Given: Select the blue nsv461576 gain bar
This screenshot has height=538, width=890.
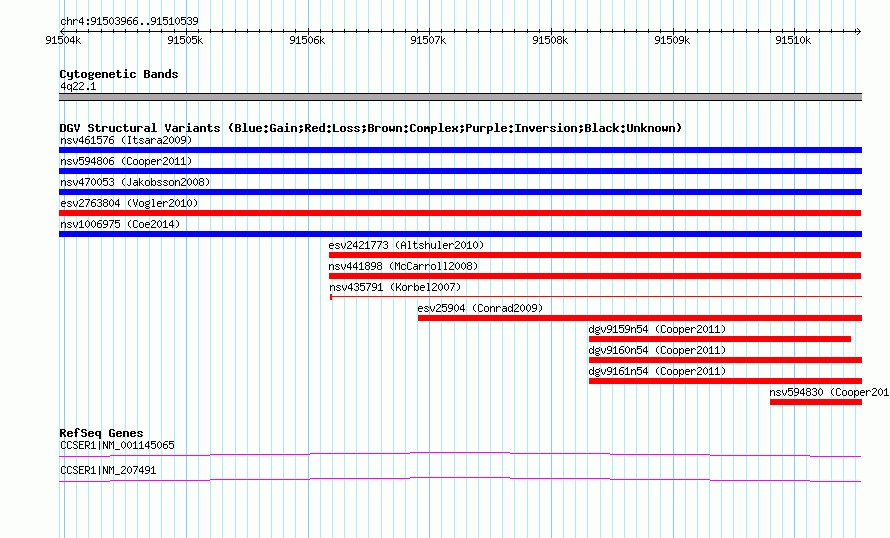Looking at the screenshot, I should coord(460,150).
